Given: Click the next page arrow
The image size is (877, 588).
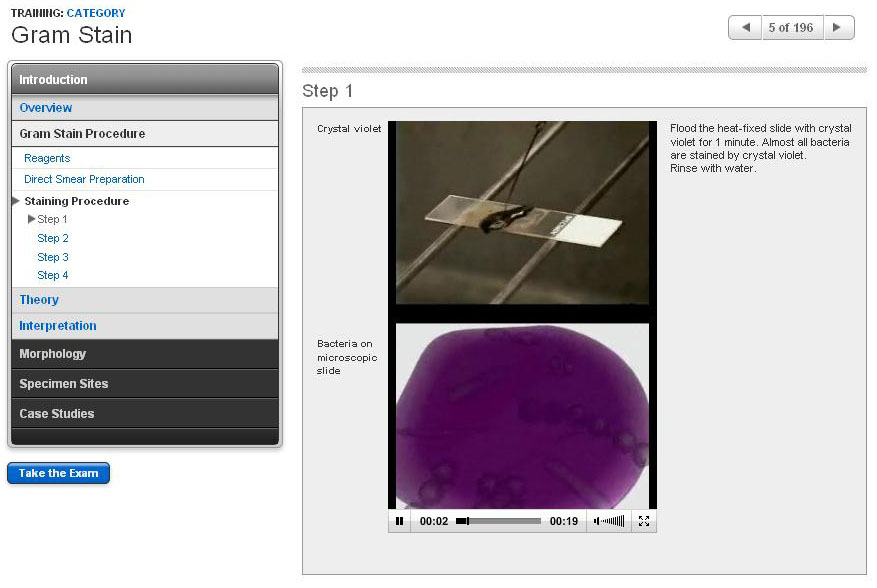Looking at the screenshot, I should click(837, 27).
